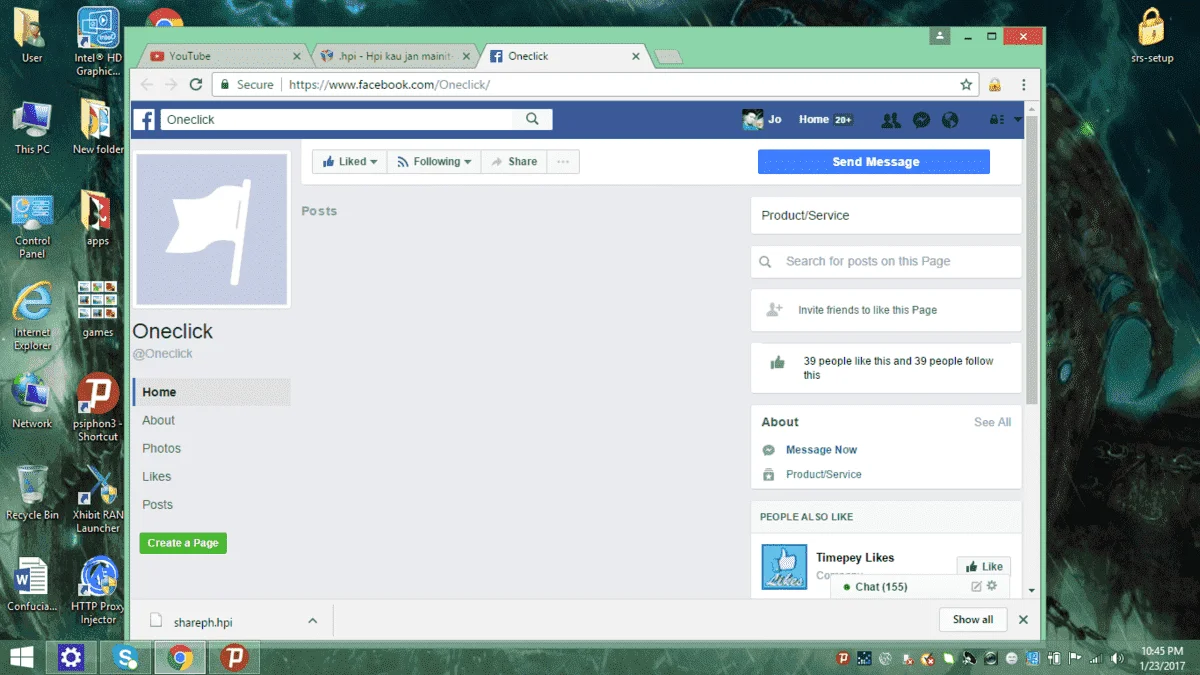Click the settings gear taskbar icon

[70, 657]
